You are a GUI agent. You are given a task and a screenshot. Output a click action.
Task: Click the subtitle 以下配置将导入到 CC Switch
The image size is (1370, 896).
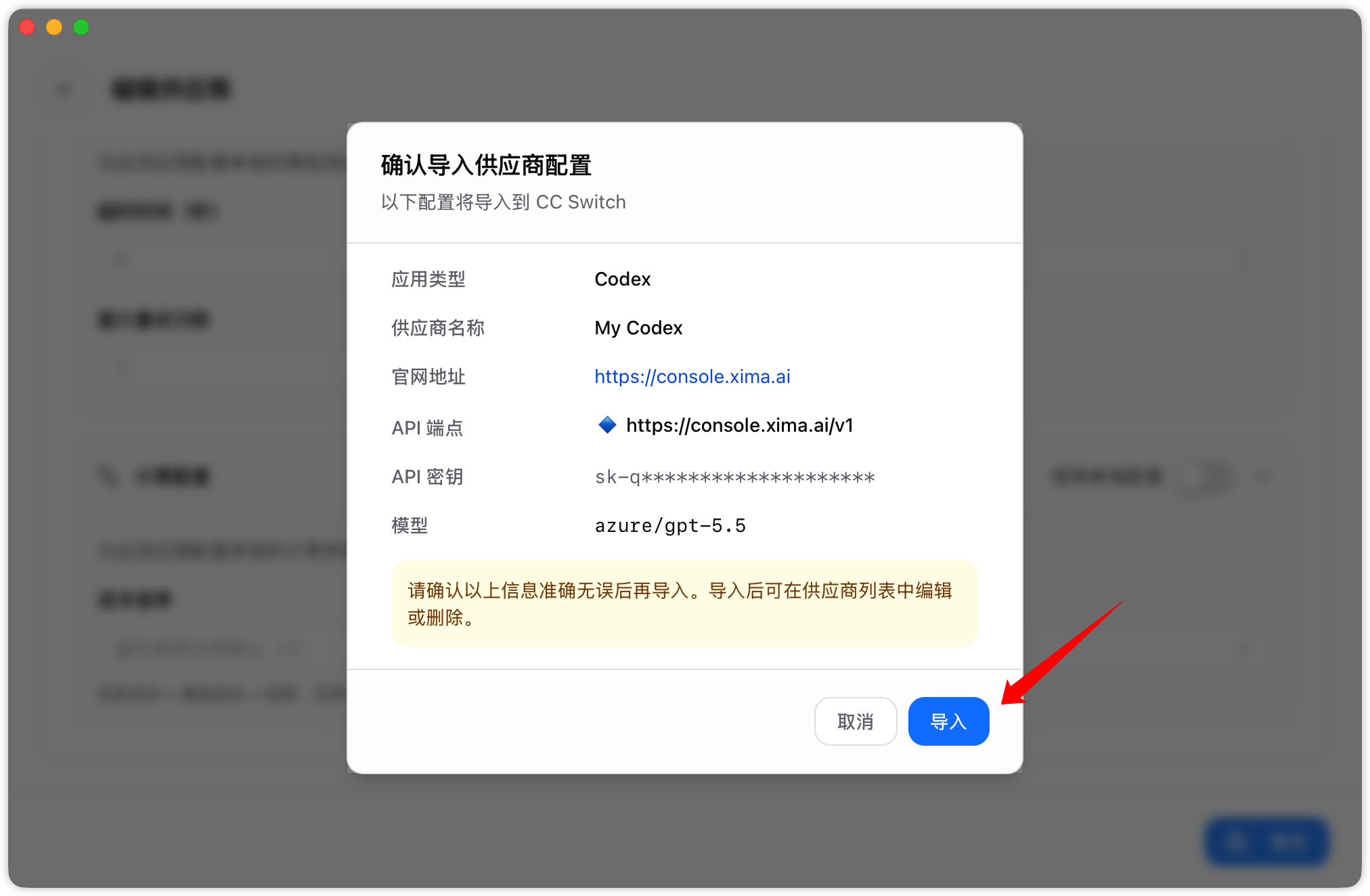click(503, 202)
